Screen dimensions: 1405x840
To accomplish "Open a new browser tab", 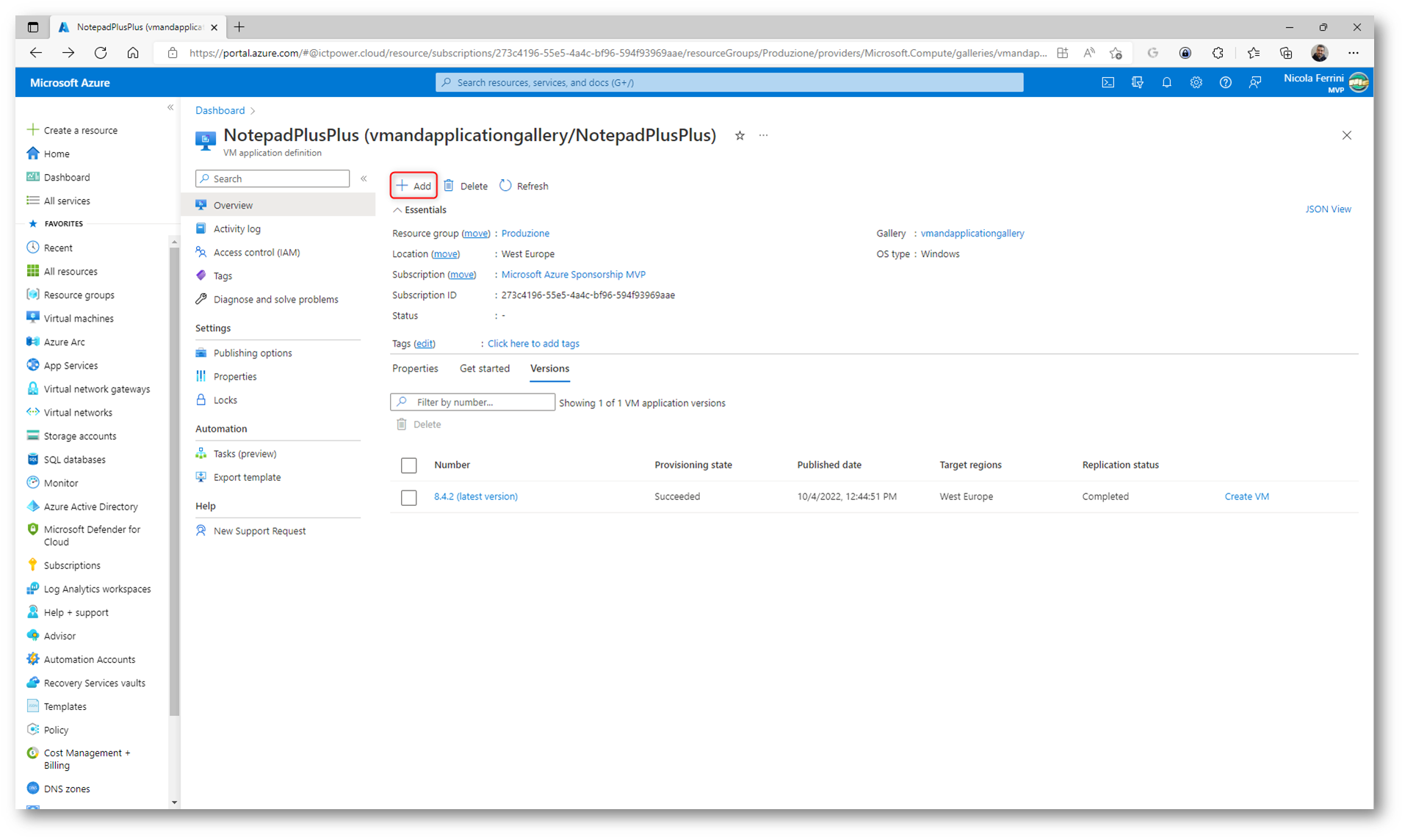I will click(239, 27).
